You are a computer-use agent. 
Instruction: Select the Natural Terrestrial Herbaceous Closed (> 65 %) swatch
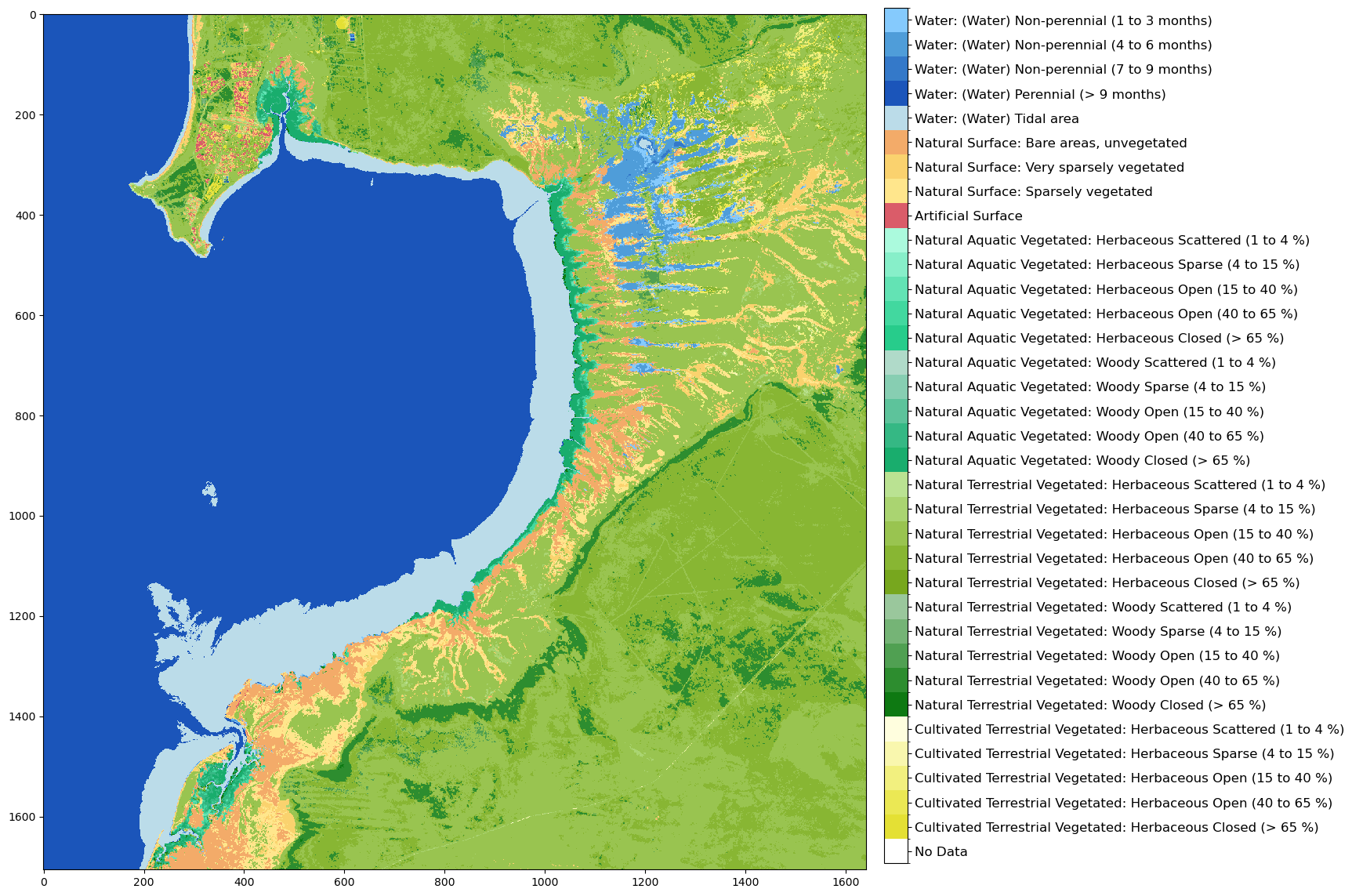[x=896, y=582]
